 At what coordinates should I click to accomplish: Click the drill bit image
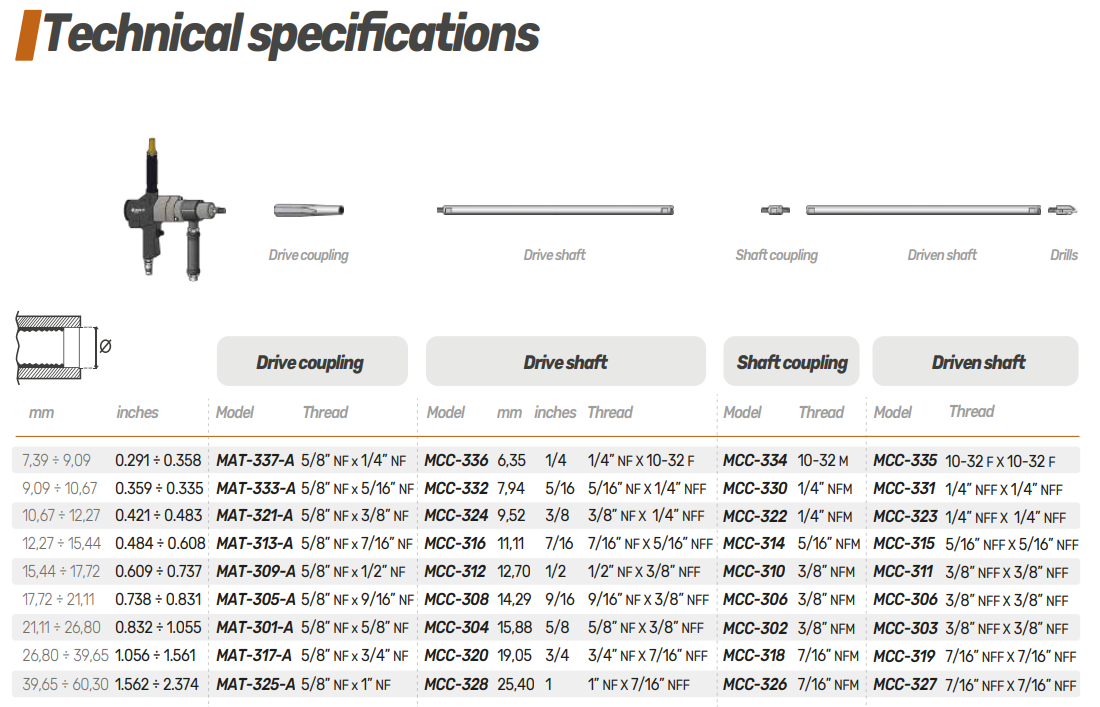tap(1062, 210)
